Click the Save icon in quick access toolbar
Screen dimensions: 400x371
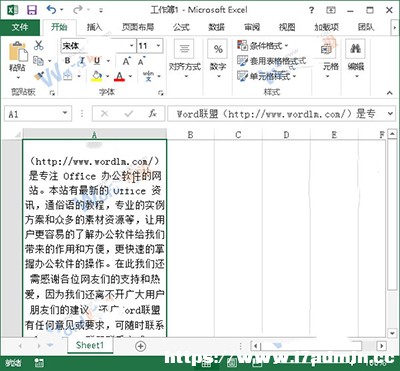click(32, 10)
